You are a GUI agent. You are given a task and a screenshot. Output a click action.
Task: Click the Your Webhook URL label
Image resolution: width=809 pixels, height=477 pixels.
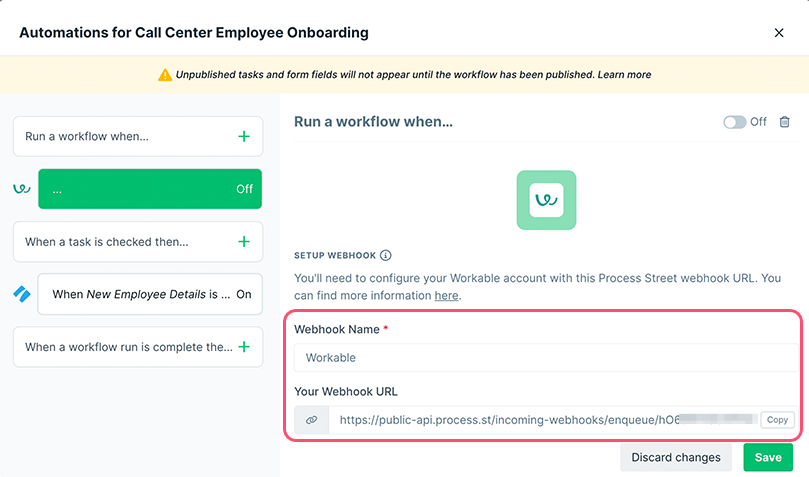[346, 391]
